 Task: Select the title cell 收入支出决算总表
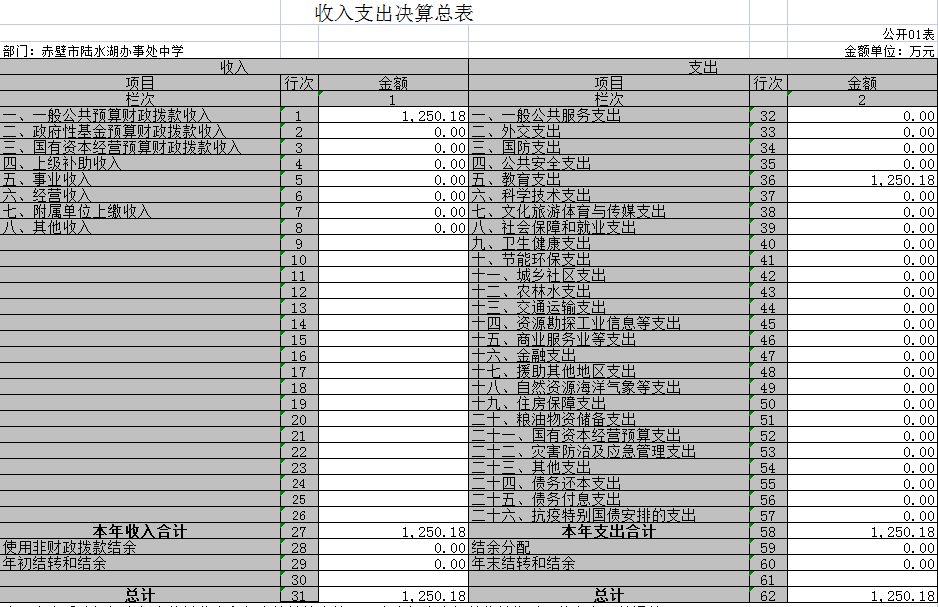[x=394, y=13]
